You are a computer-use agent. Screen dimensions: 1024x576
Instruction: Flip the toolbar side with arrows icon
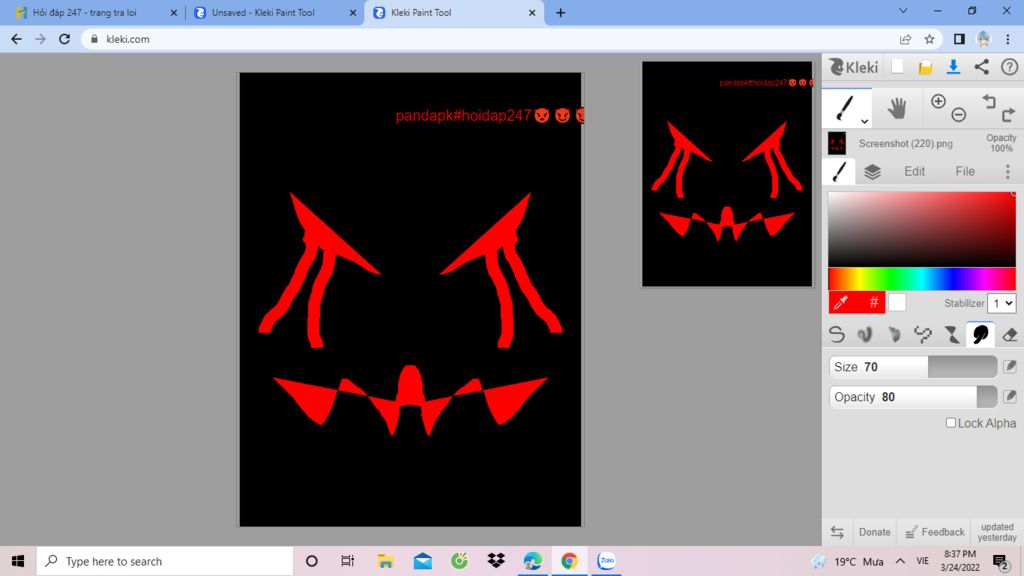pyautogui.click(x=837, y=532)
